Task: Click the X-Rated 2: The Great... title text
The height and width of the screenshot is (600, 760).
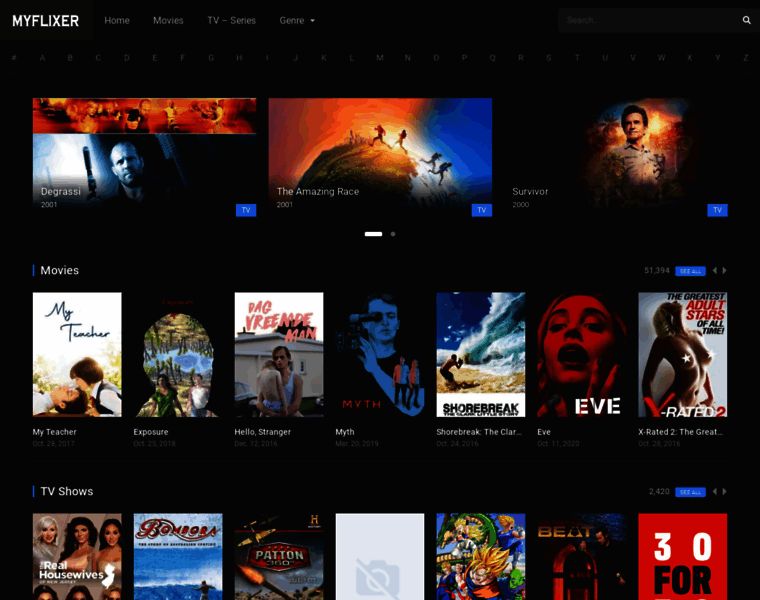Action: [x=681, y=432]
